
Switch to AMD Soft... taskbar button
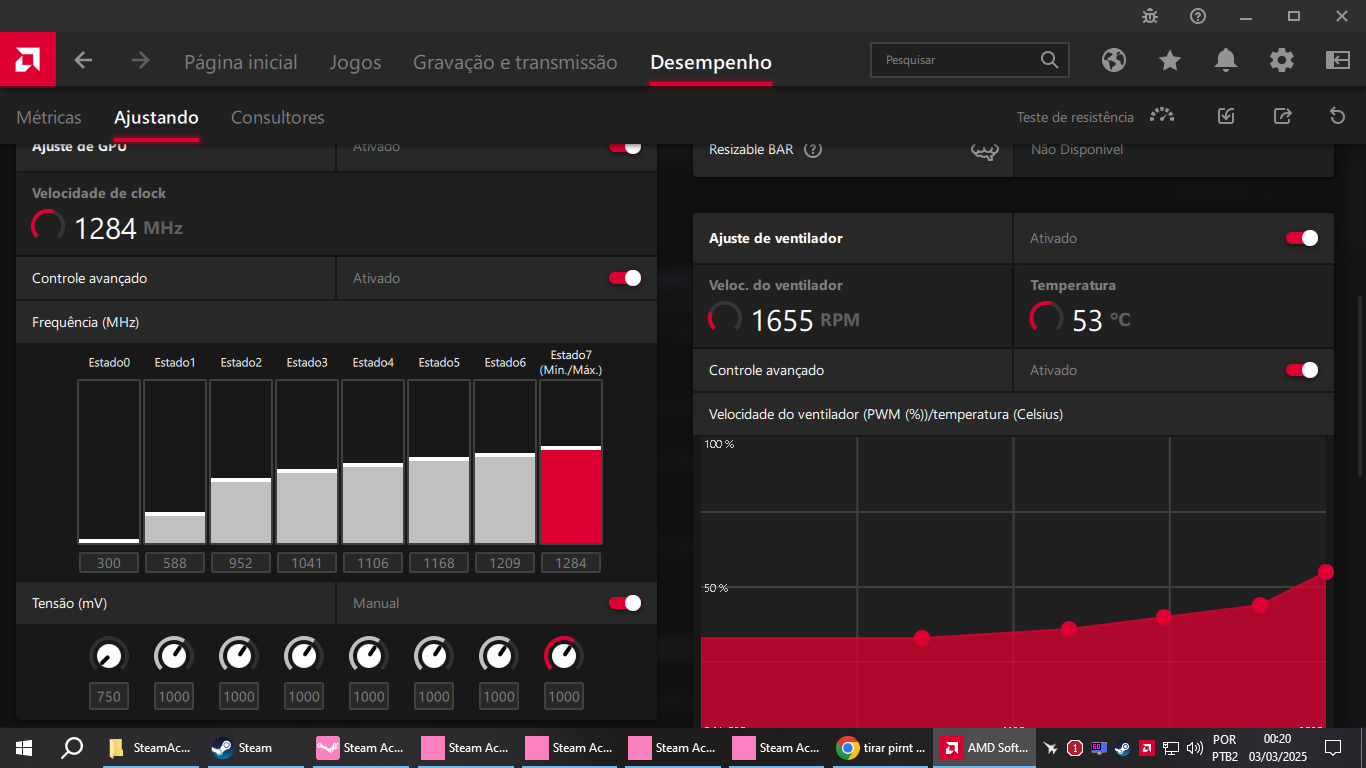985,747
